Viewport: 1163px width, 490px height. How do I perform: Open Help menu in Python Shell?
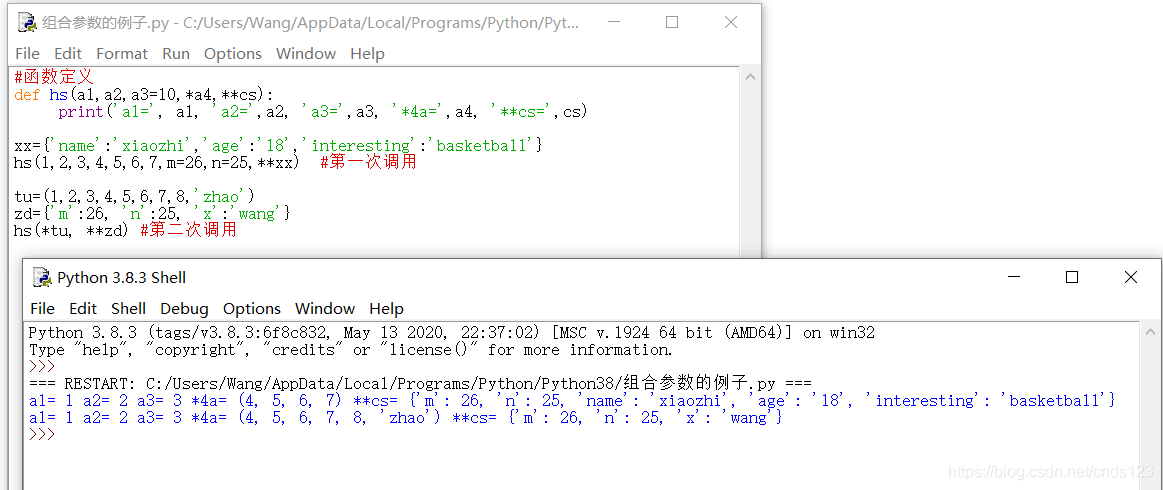pos(386,308)
